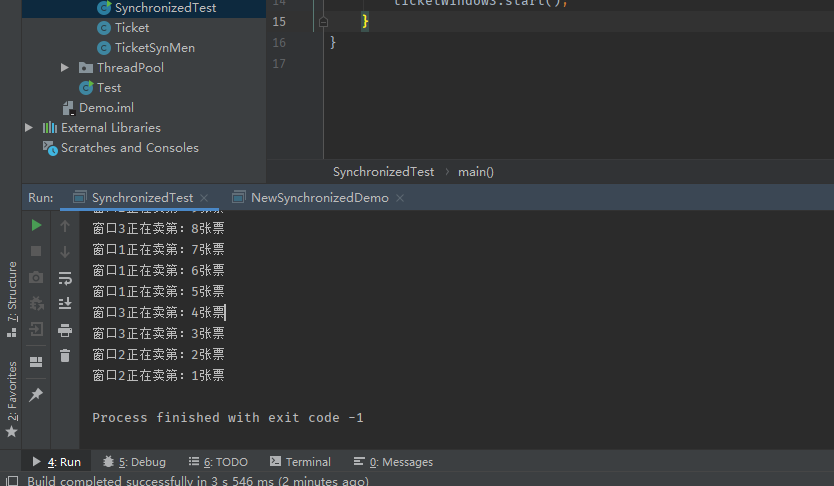
Task: Select External Libraries in tree
Action: (111, 128)
